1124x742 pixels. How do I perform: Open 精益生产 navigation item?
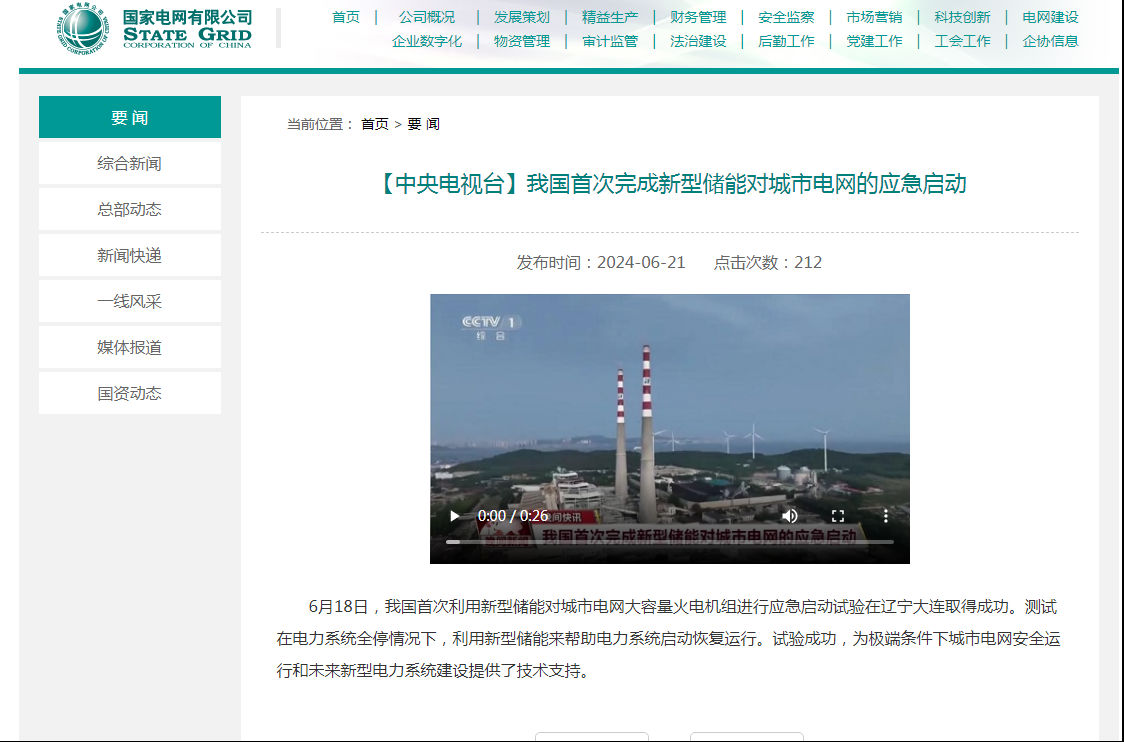pyautogui.click(x=610, y=17)
